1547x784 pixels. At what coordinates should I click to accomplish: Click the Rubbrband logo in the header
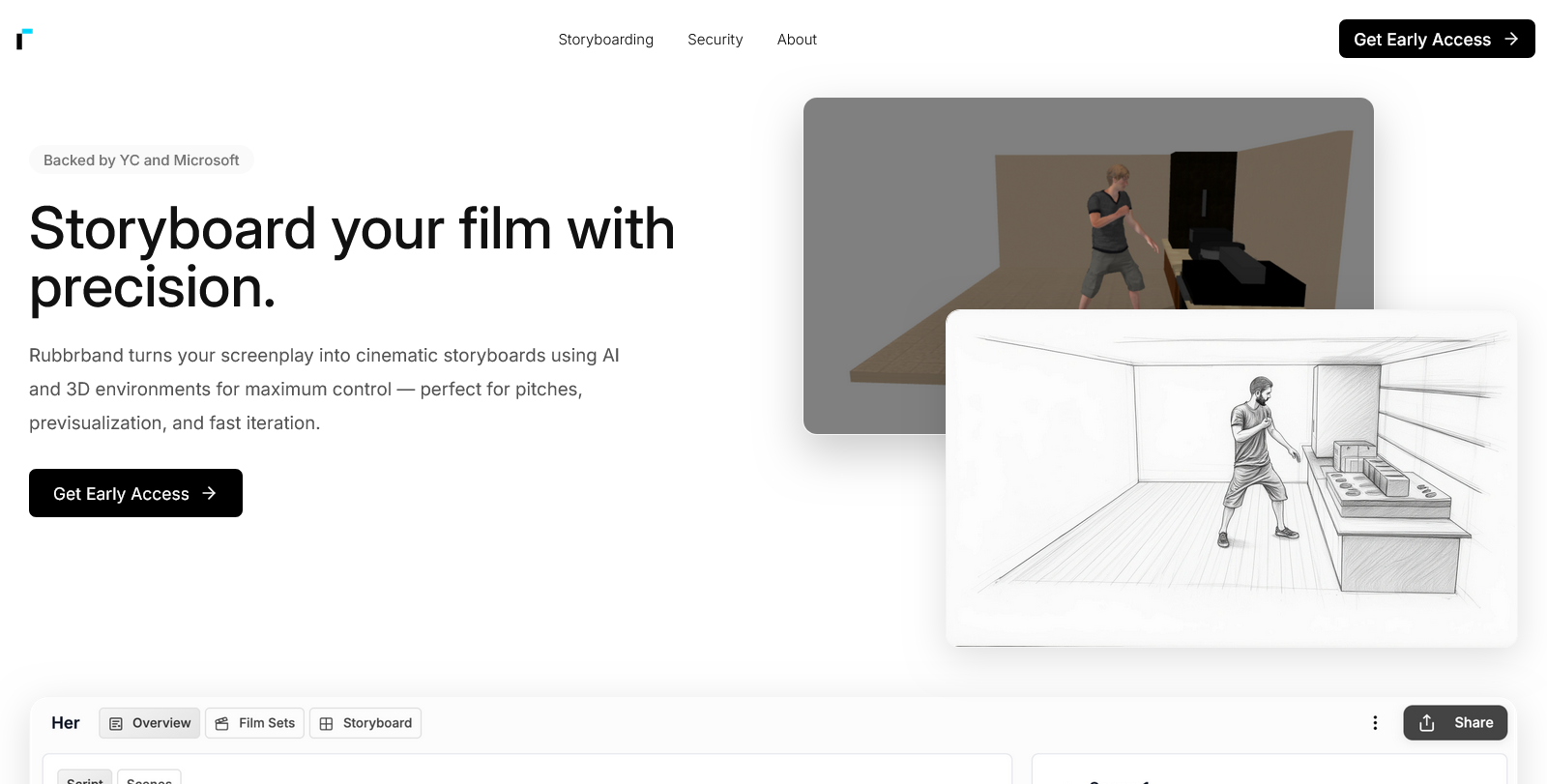tap(25, 39)
